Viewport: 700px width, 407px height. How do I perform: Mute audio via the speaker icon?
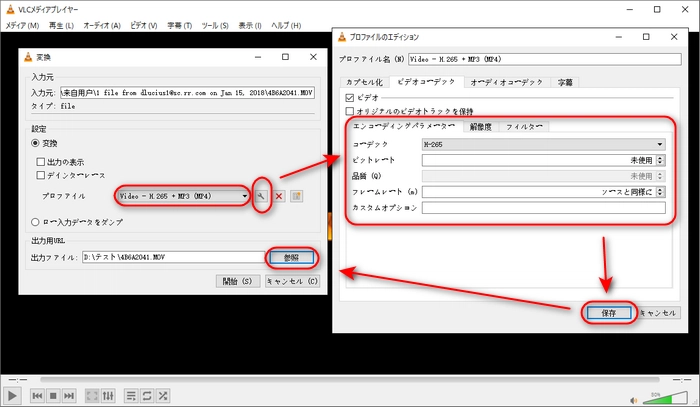click(x=632, y=396)
